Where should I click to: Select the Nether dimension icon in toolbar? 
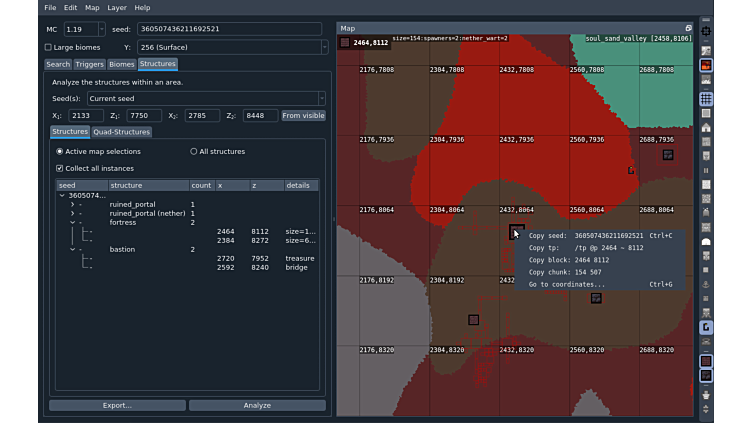(706, 66)
